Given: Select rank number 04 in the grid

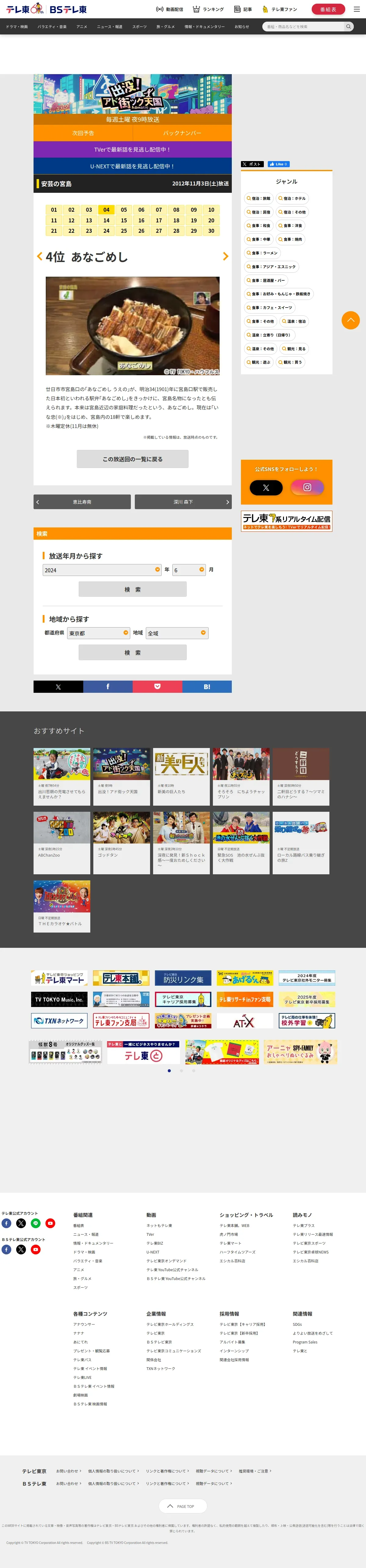Looking at the screenshot, I should 106,209.
